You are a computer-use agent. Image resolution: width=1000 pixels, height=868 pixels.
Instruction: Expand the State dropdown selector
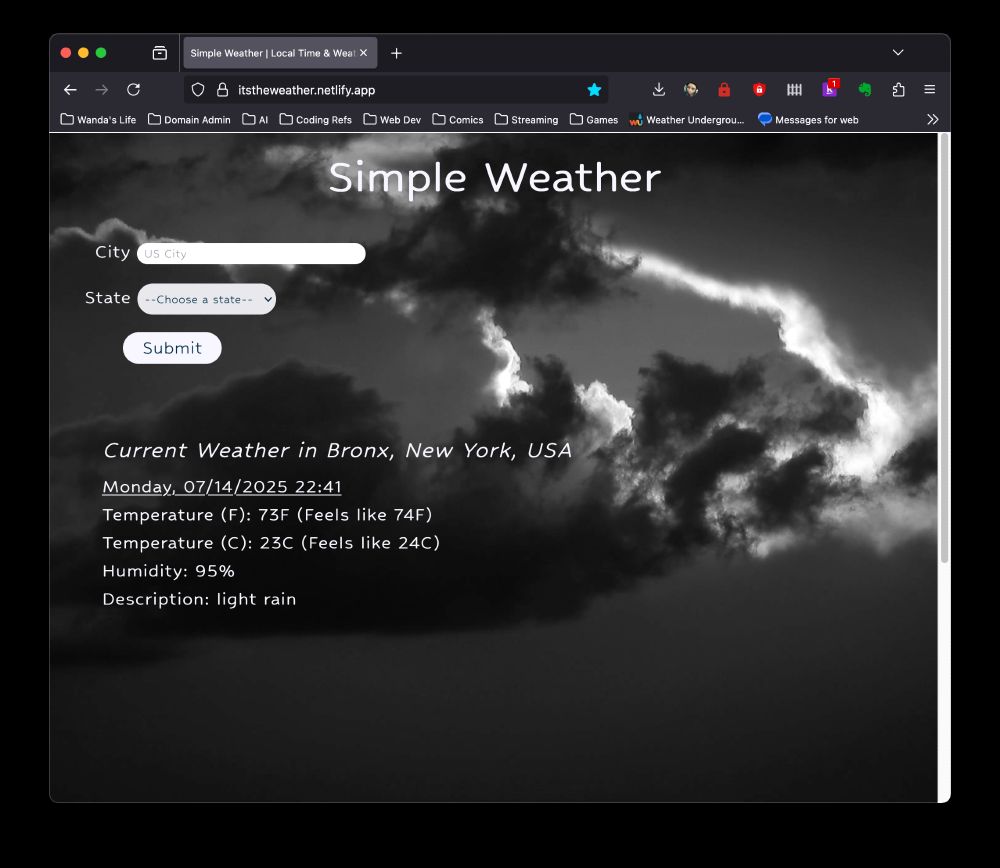coord(206,299)
